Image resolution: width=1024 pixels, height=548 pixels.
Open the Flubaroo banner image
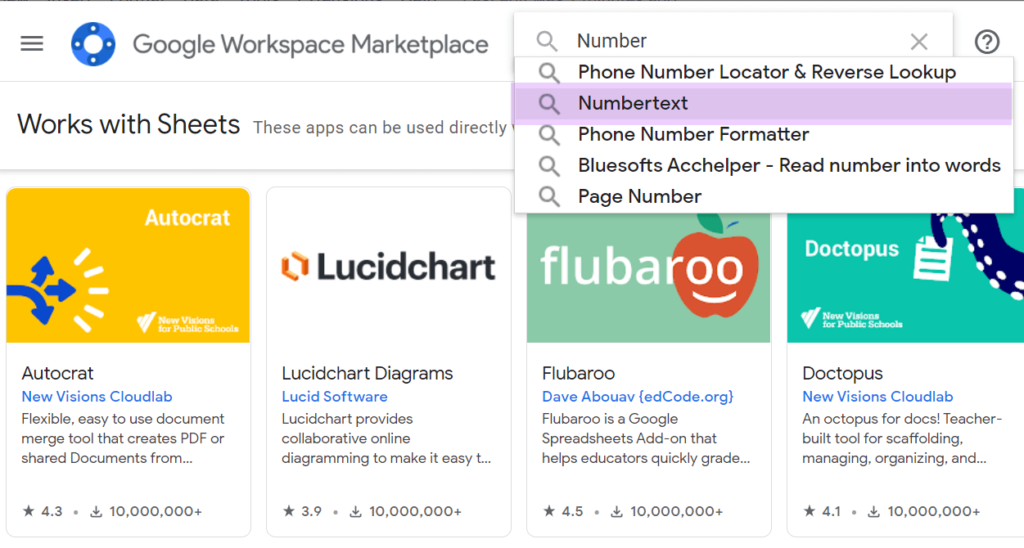coord(648,278)
